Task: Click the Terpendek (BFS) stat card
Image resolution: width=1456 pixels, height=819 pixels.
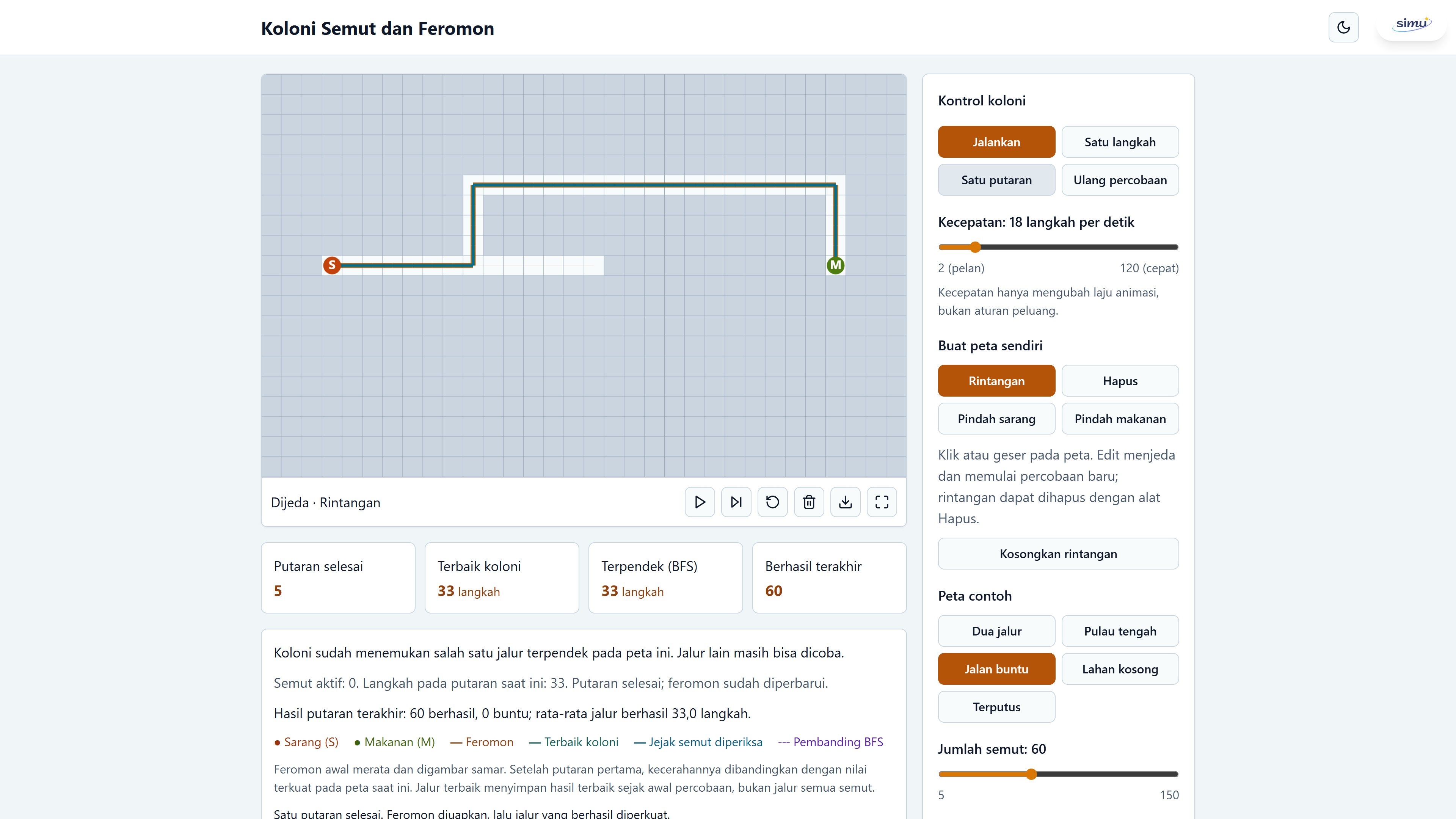Action: point(665,577)
